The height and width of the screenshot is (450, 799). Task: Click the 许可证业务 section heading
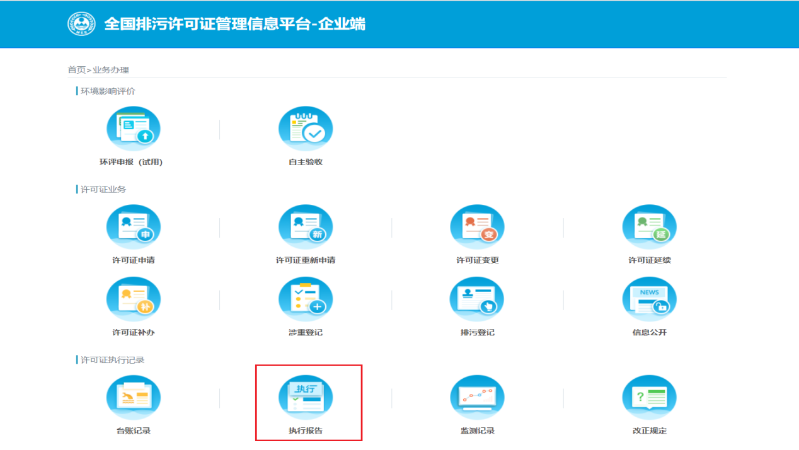103,189
